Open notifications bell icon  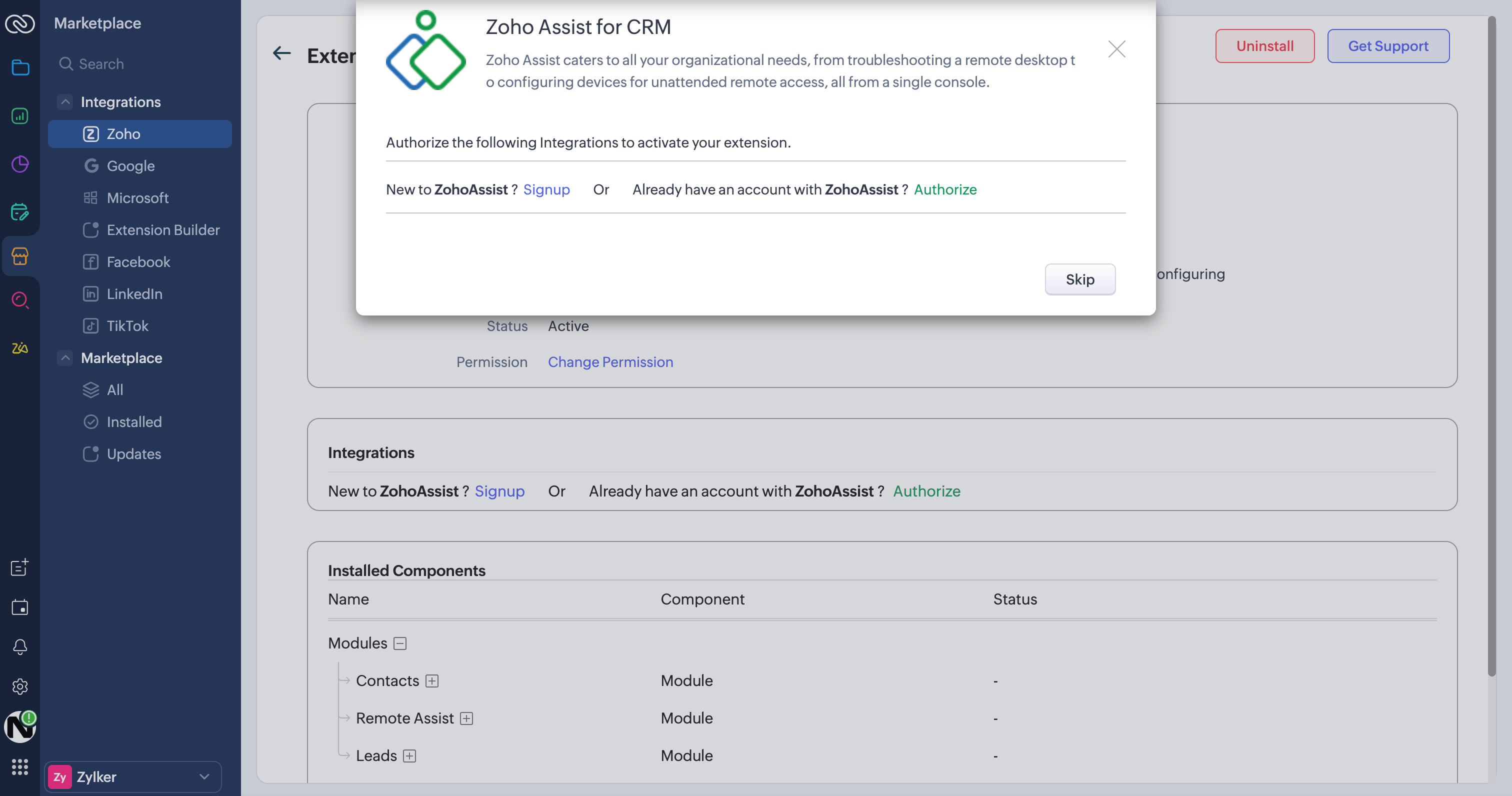point(20,646)
